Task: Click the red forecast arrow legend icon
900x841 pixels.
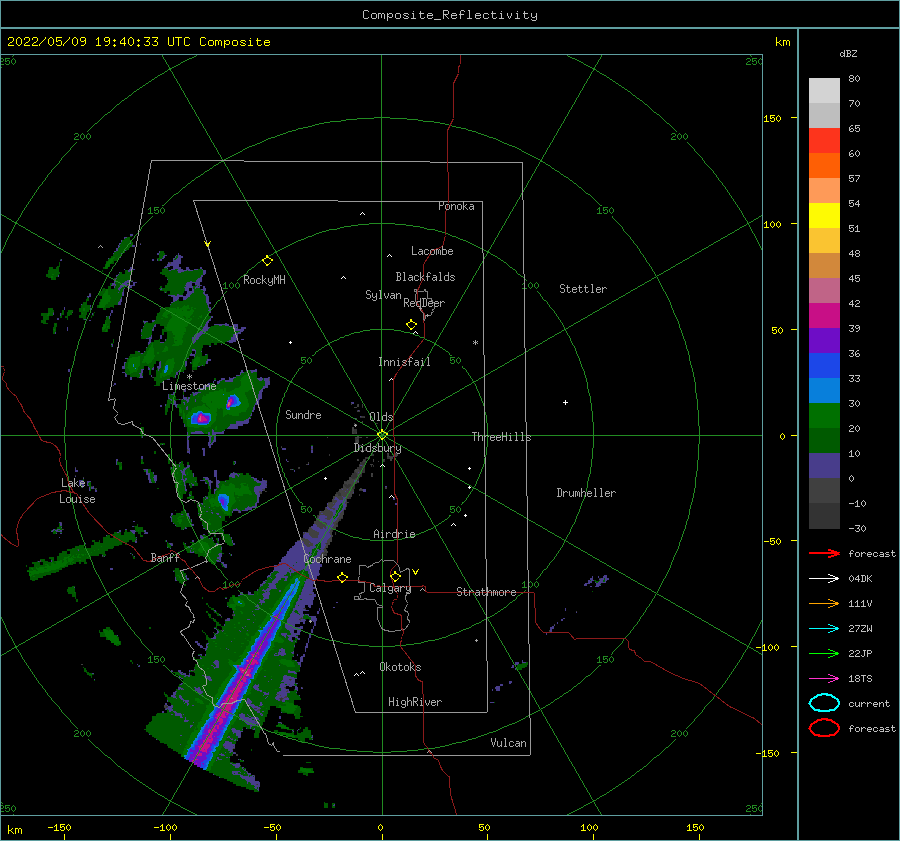Action: 824,553
